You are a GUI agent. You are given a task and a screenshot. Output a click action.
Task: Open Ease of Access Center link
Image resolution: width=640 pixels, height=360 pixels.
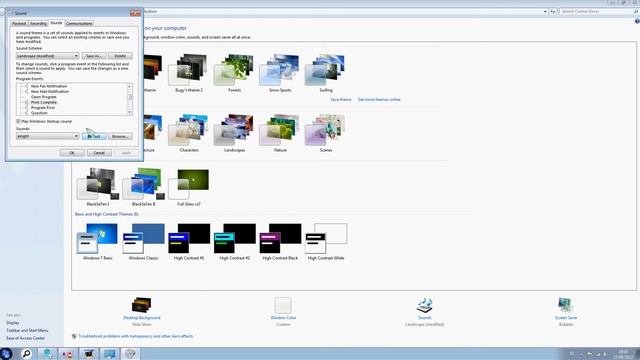point(25,338)
